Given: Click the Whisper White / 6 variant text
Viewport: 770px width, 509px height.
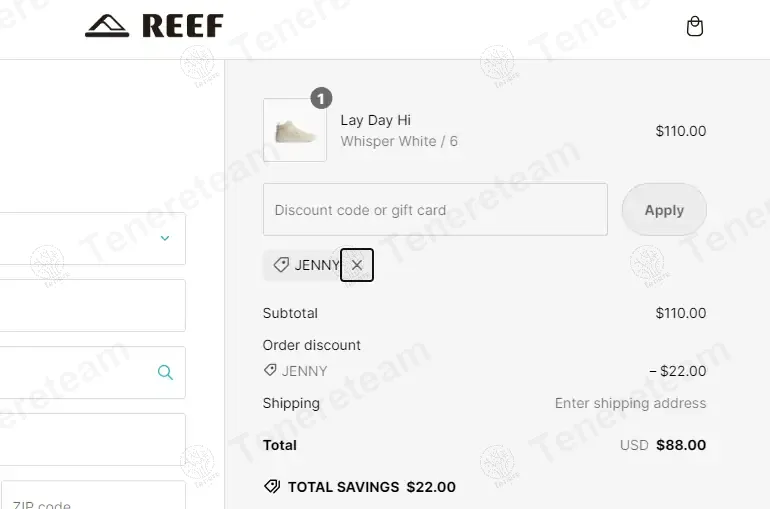Looking at the screenshot, I should coord(399,142).
